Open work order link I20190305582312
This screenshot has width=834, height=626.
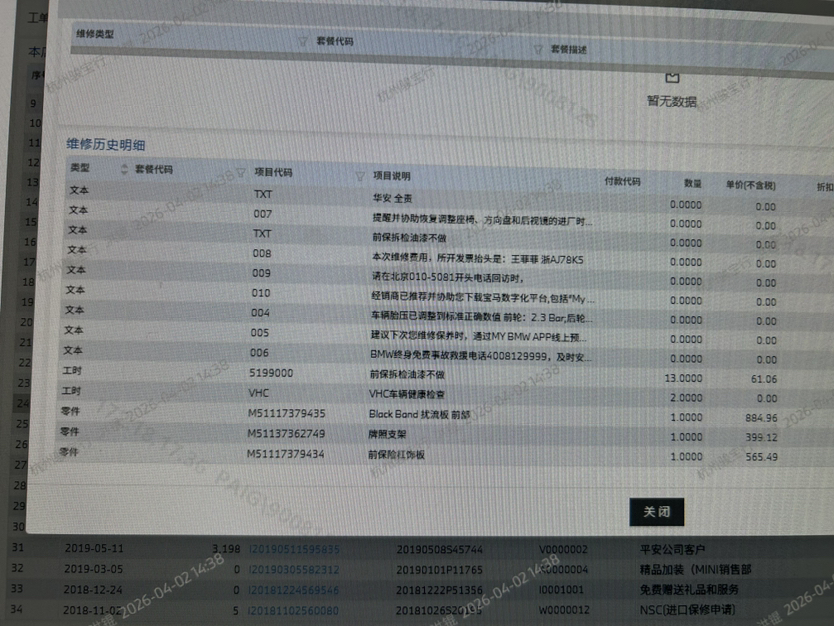294,569
